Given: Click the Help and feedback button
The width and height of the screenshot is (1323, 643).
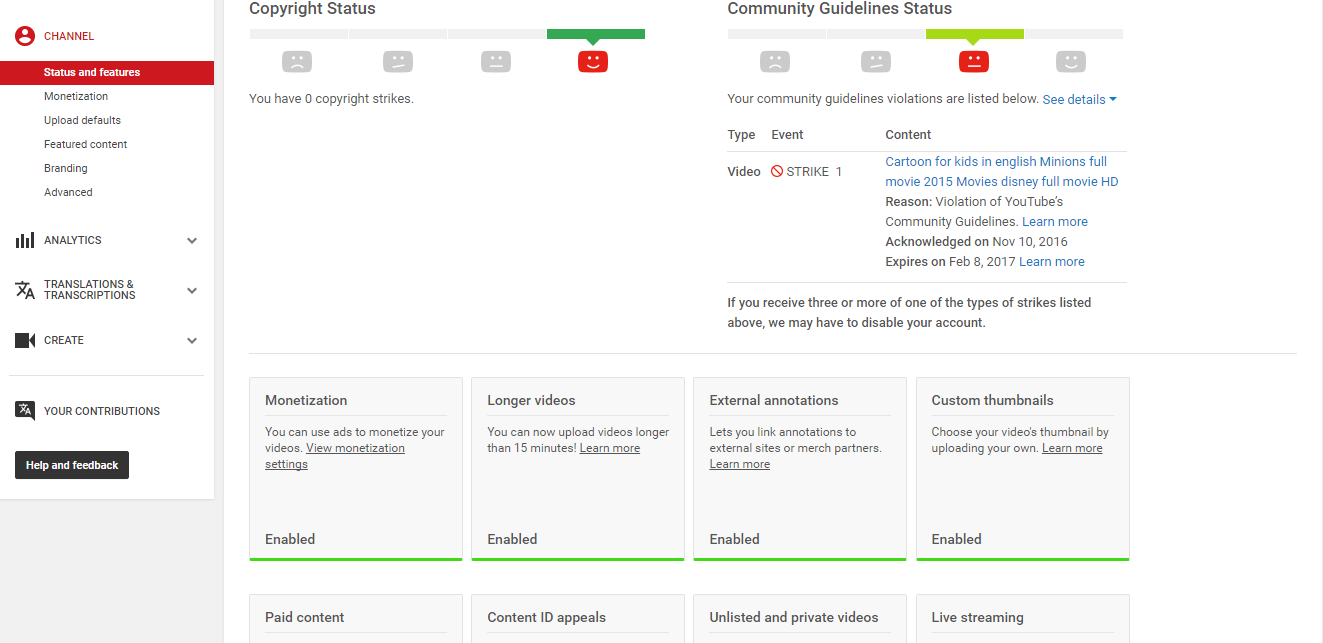Looking at the screenshot, I should point(72,465).
